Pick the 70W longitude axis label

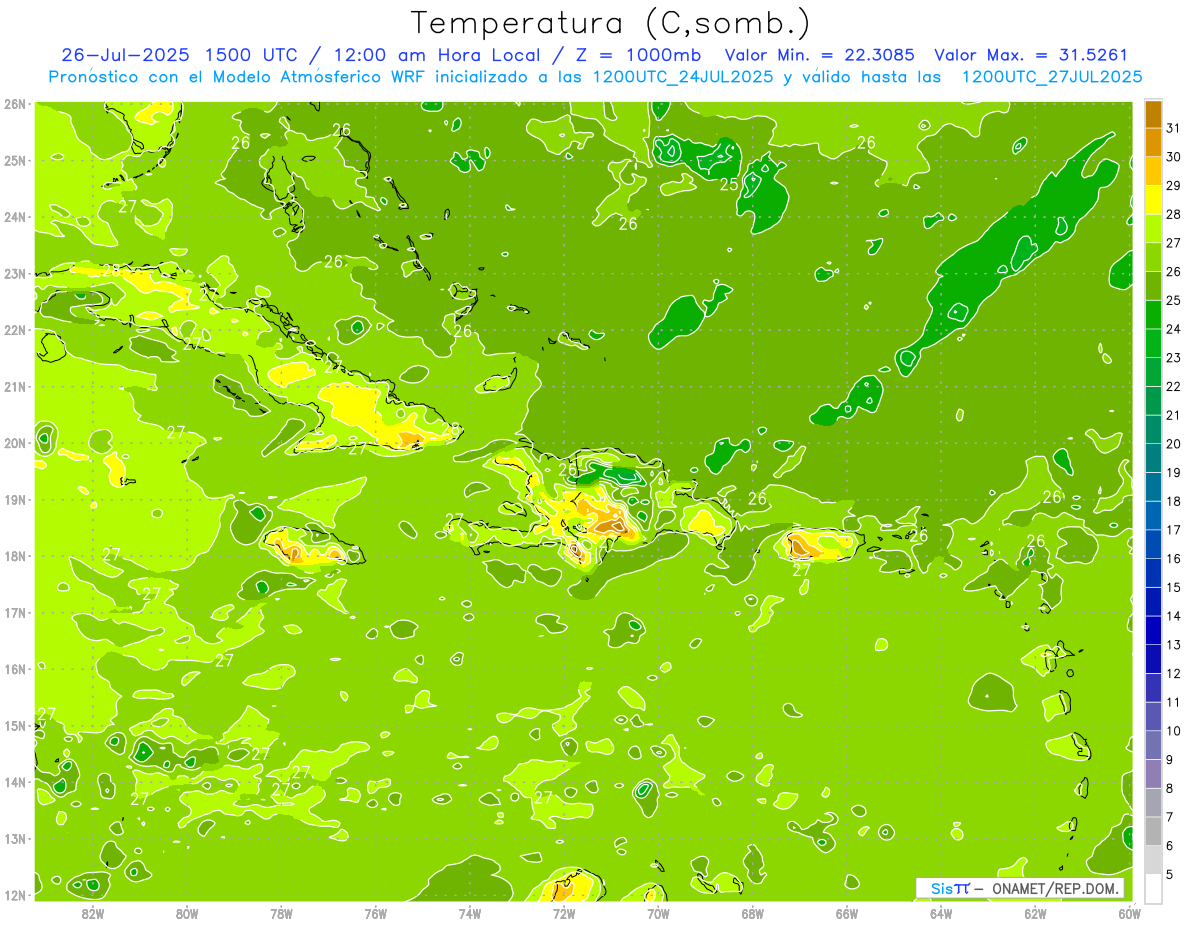658,913
